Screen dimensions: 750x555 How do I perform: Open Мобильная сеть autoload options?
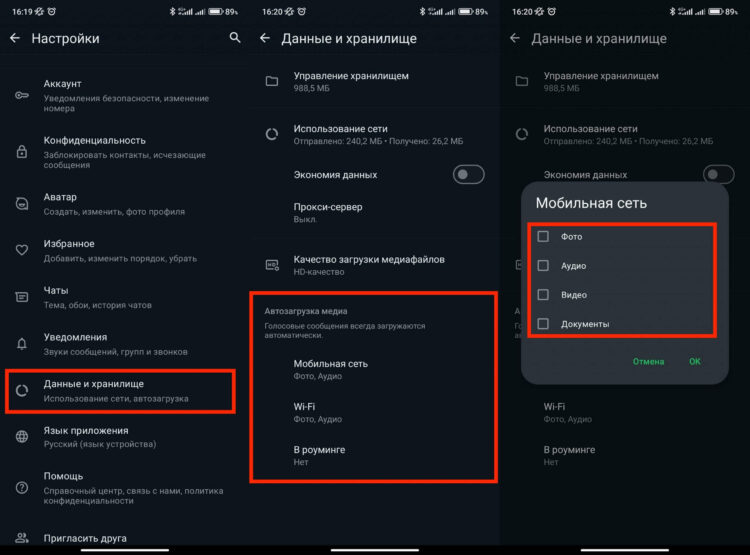point(330,370)
